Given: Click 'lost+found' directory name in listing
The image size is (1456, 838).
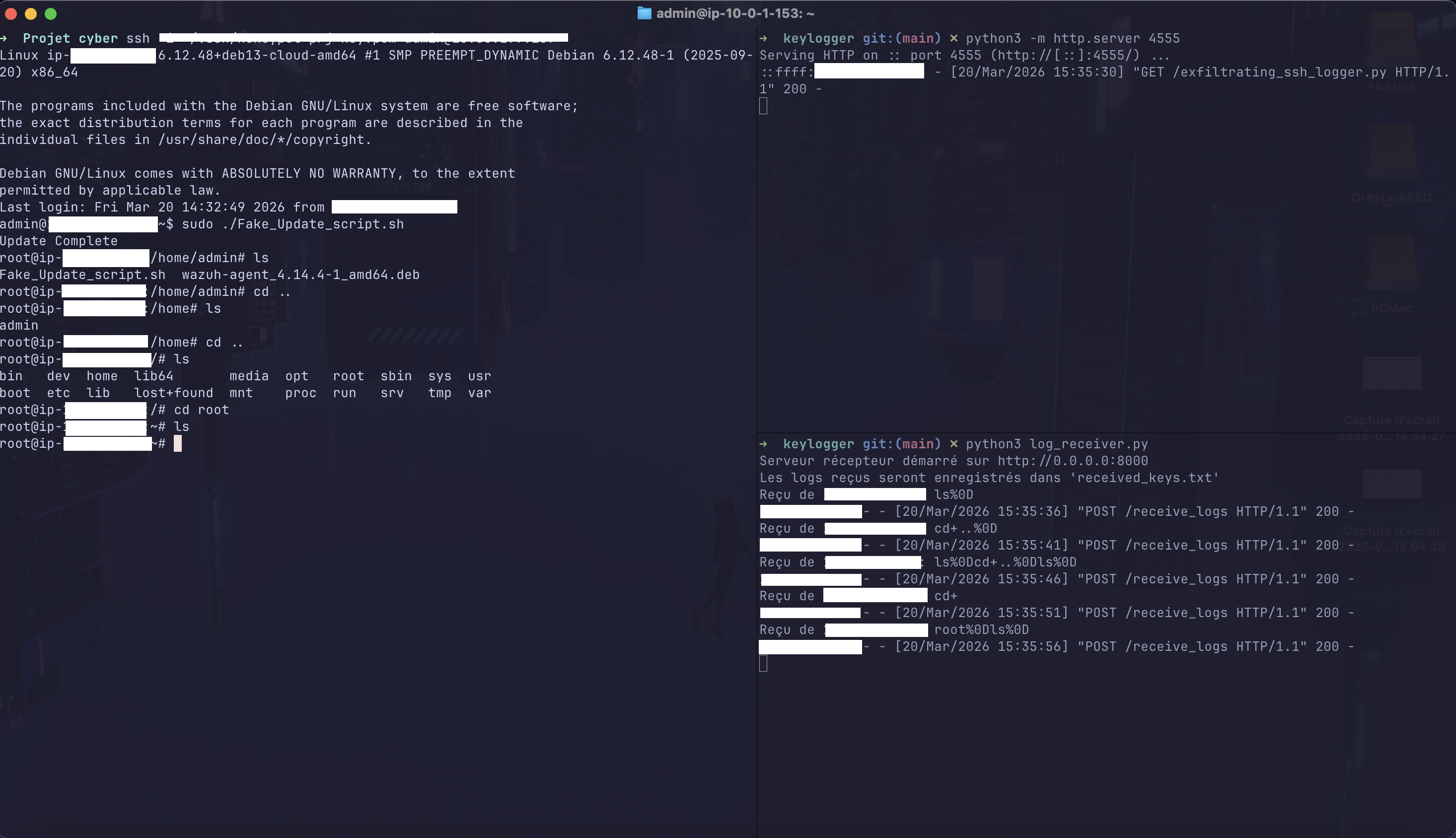Looking at the screenshot, I should tap(174, 393).
